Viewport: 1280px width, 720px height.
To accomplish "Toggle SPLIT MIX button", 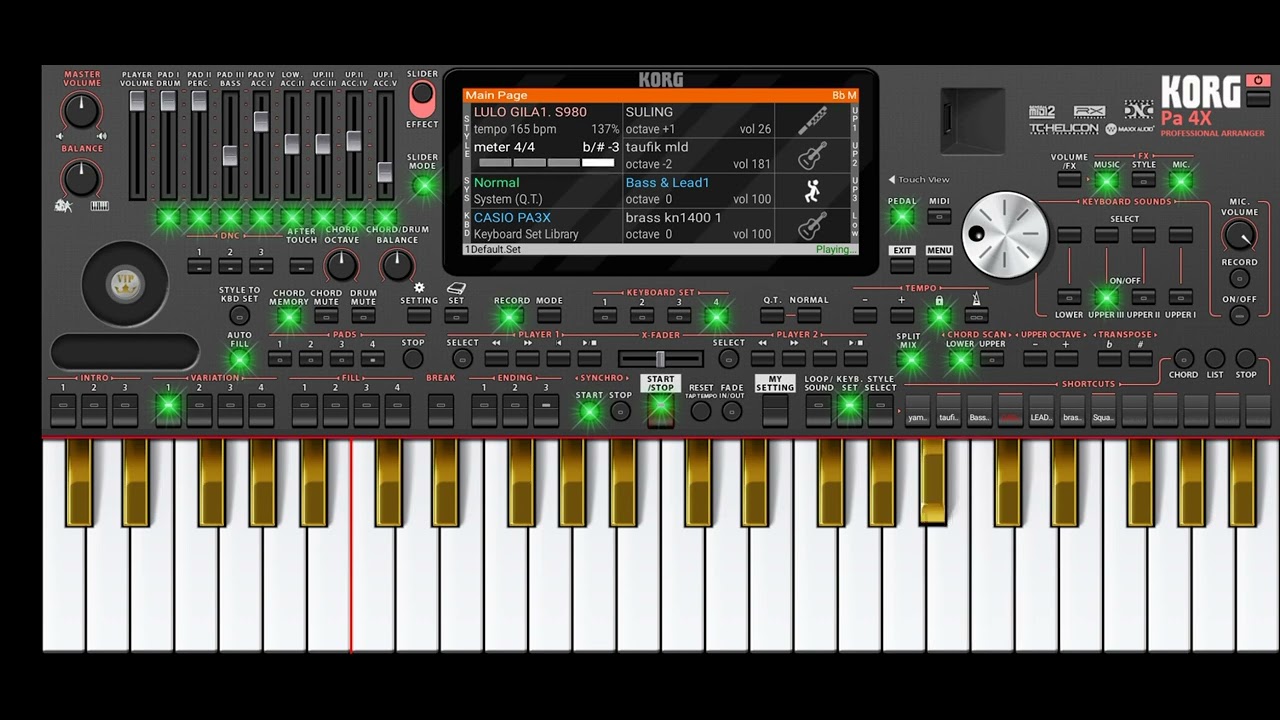I will tap(909, 360).
